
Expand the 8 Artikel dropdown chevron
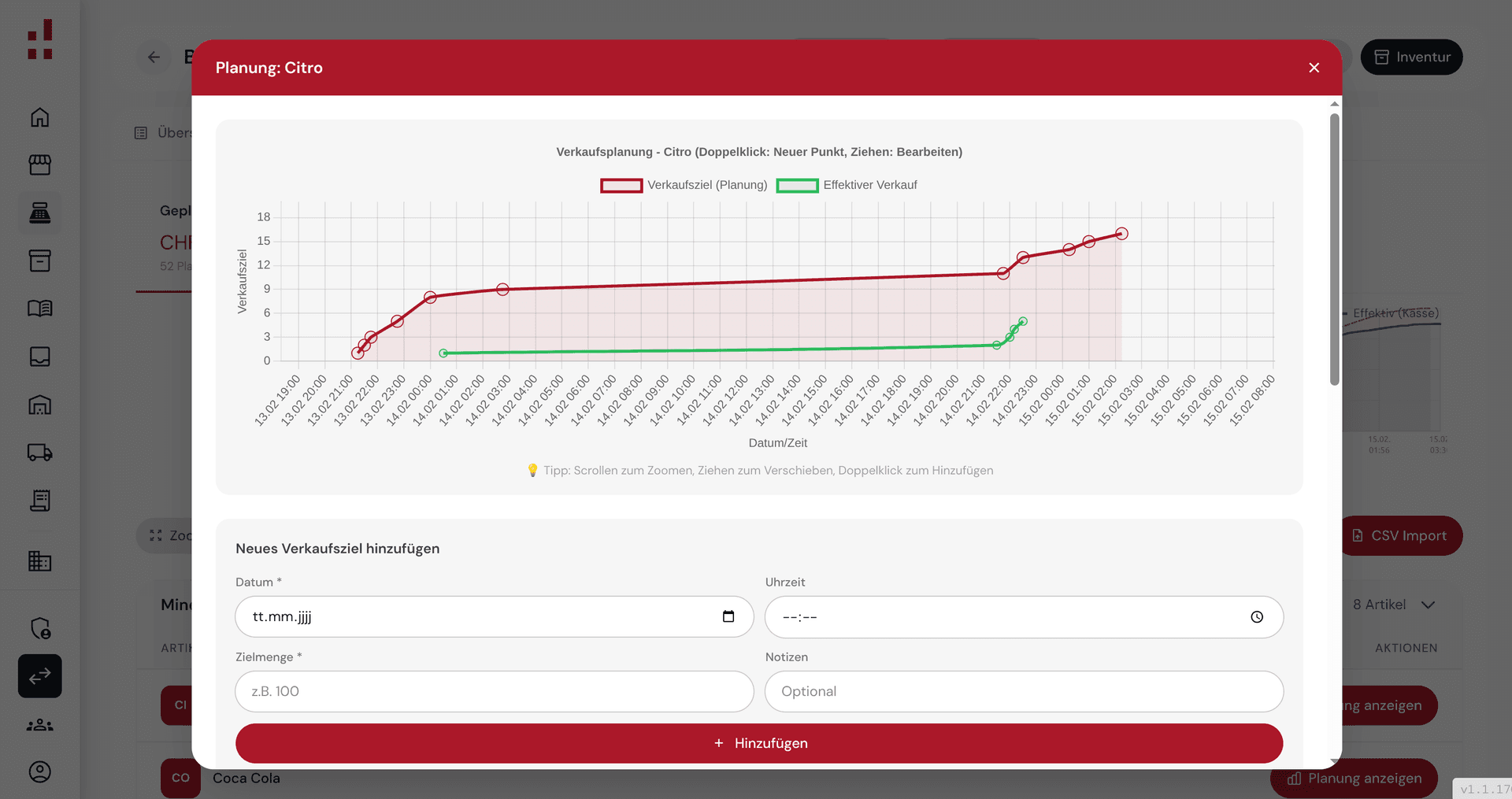1428,605
